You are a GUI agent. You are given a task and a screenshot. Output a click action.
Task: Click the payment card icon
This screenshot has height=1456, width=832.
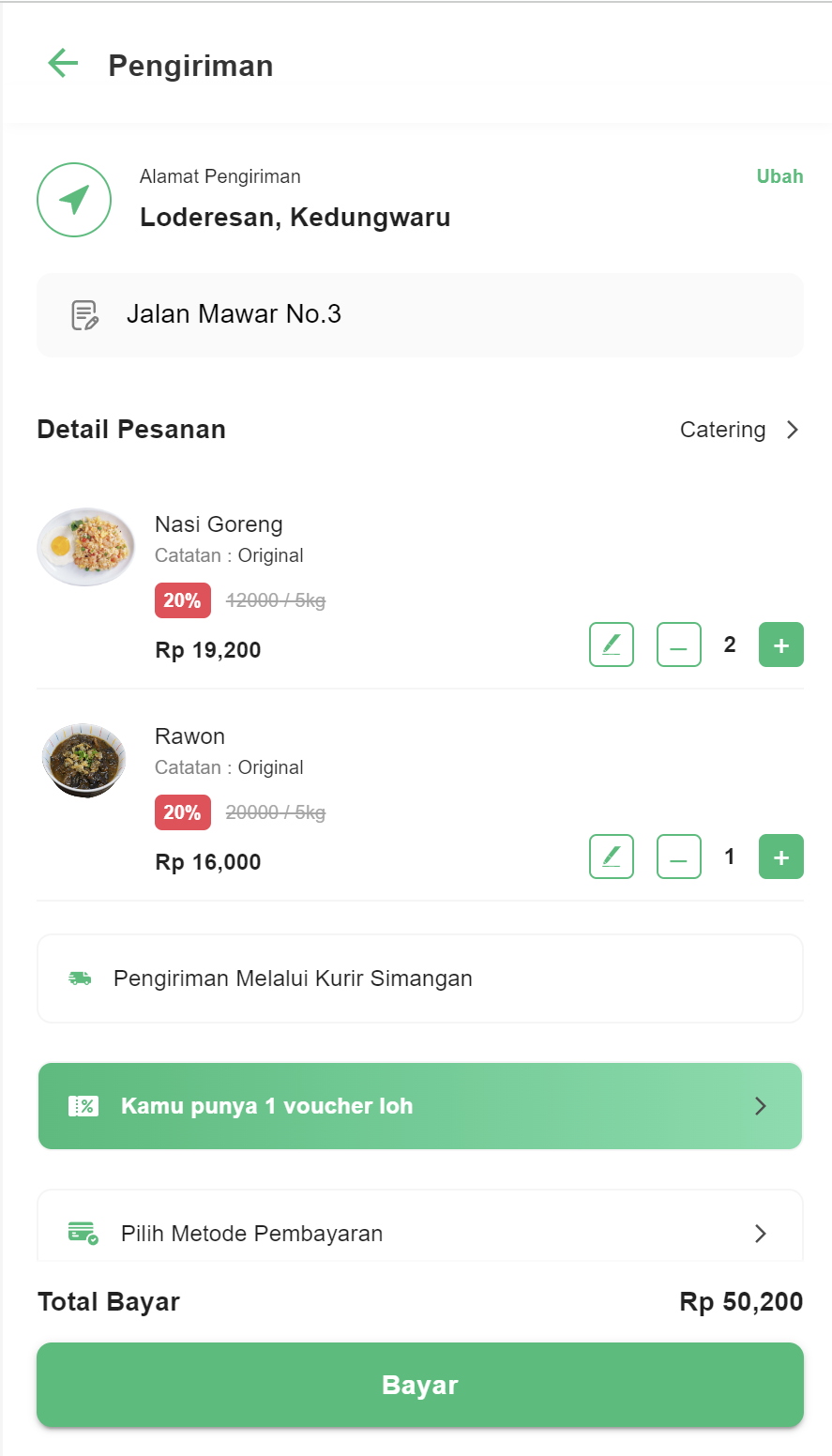tap(83, 1233)
